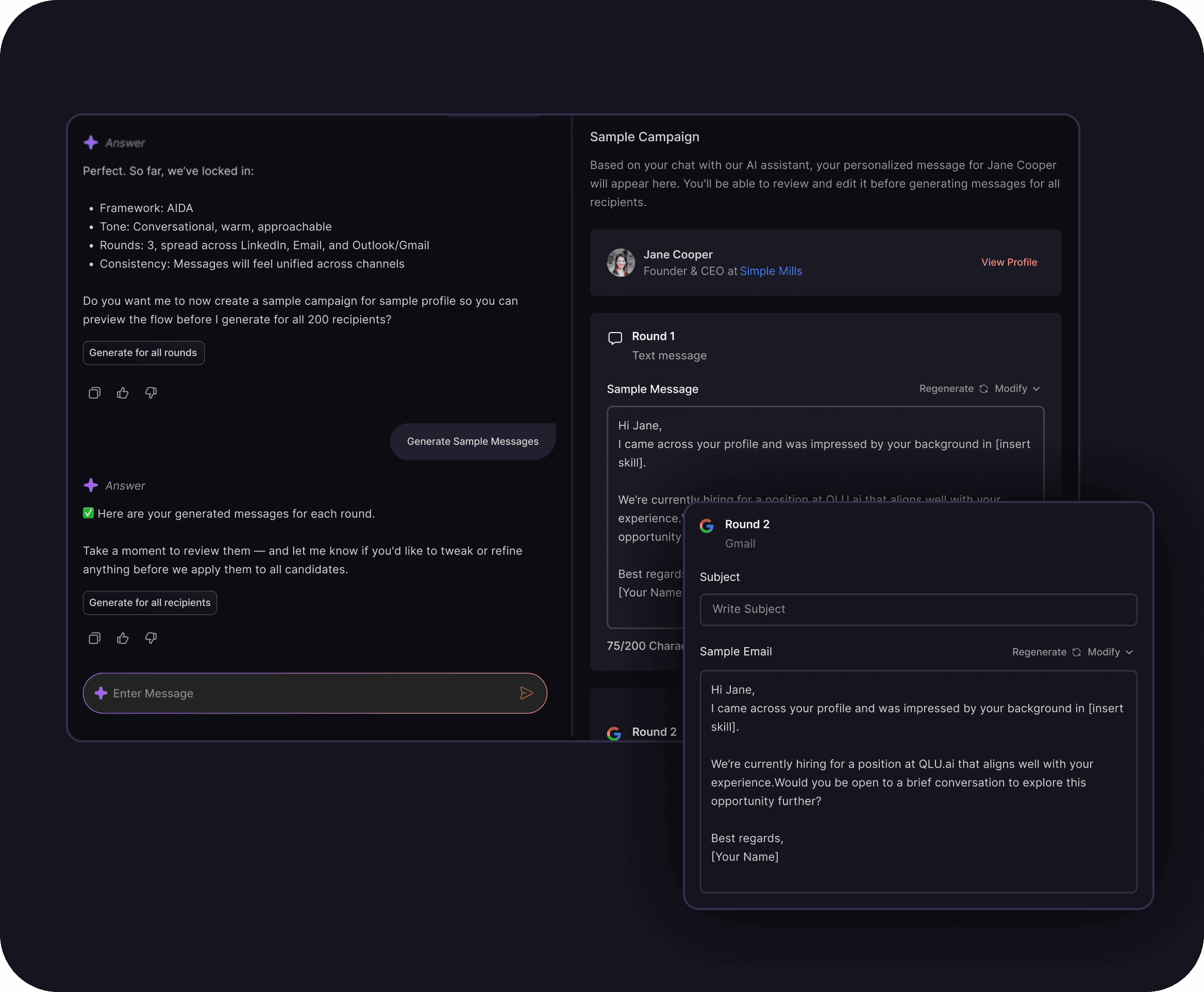Open View Profile for Jane Cooper
The width and height of the screenshot is (1204, 992).
point(1009,262)
